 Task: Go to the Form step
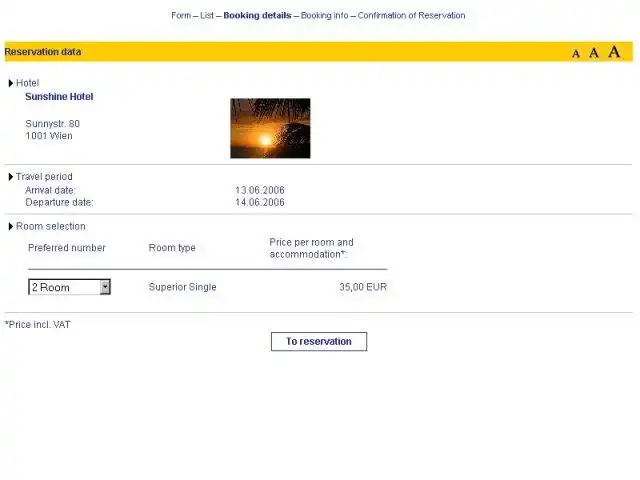pos(181,16)
